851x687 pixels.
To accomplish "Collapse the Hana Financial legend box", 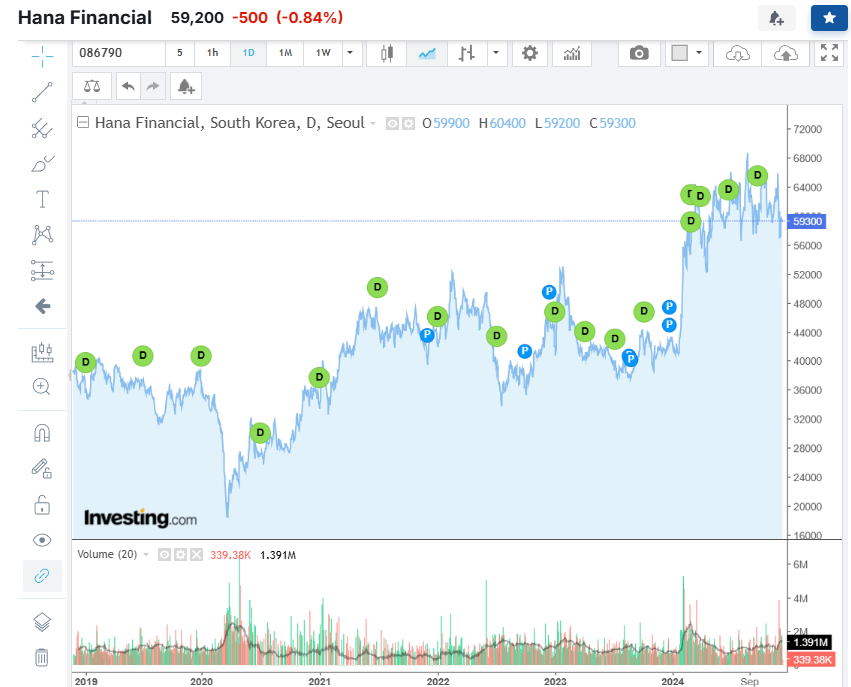I will coord(83,122).
